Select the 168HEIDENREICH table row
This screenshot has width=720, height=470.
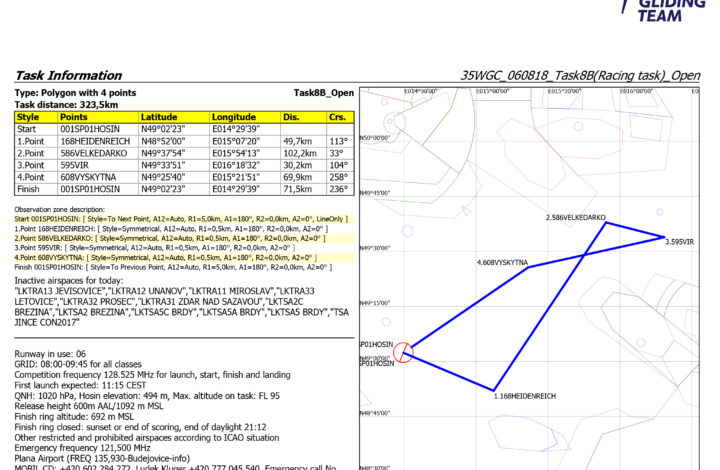tap(93, 141)
